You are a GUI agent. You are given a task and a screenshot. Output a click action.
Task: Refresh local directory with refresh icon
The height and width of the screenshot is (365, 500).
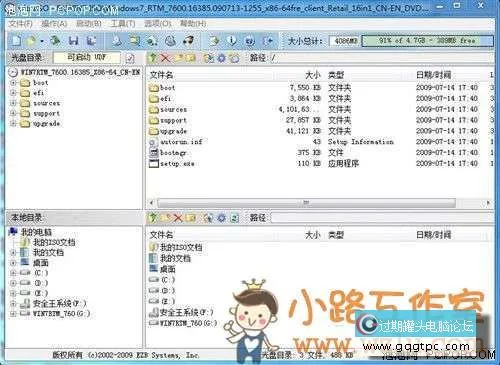click(235, 218)
